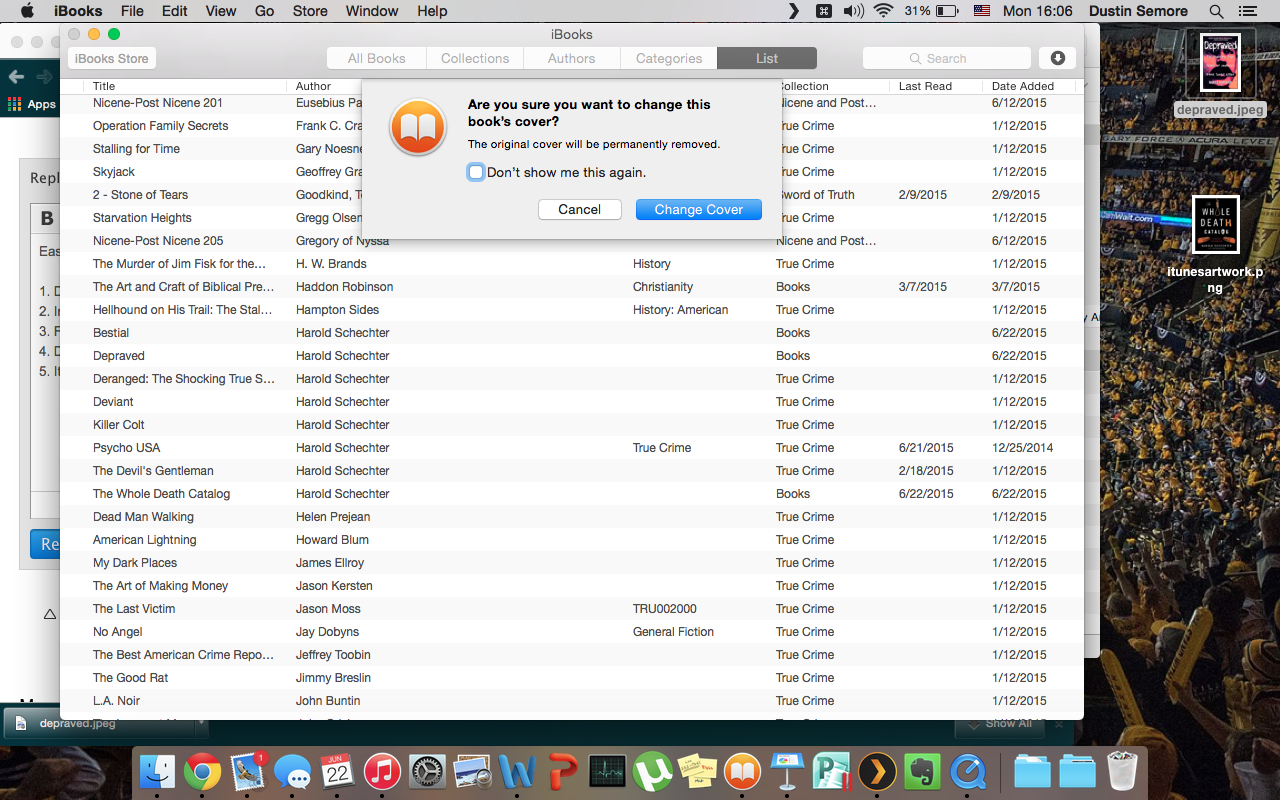The width and height of the screenshot is (1280, 800).
Task: Open the Go menu
Action: 265,11
